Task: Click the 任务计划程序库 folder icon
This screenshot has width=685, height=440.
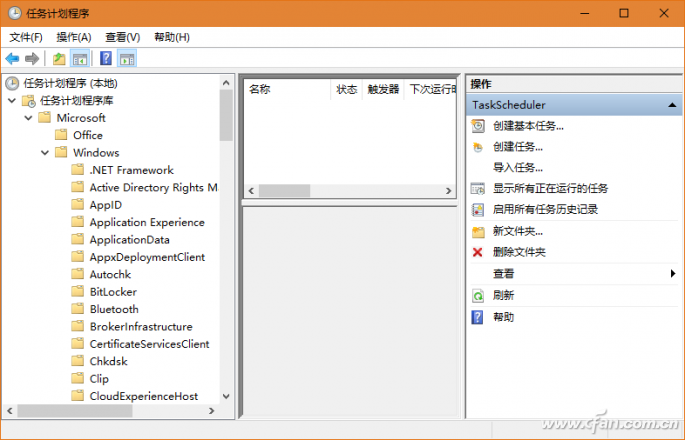Action: tap(28, 101)
